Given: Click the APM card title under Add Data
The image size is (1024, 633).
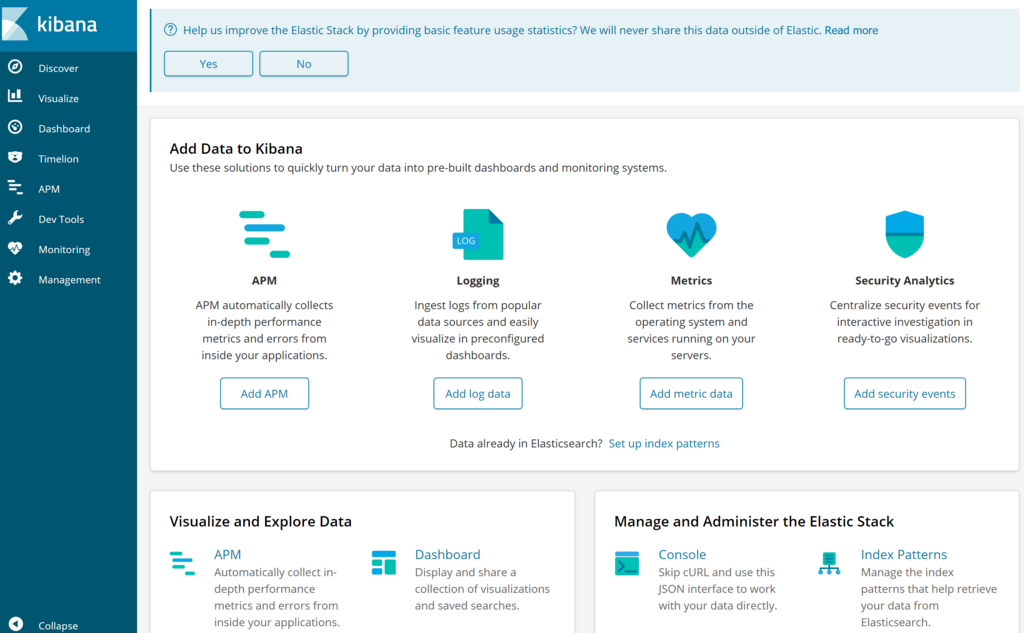Looking at the screenshot, I should (264, 280).
